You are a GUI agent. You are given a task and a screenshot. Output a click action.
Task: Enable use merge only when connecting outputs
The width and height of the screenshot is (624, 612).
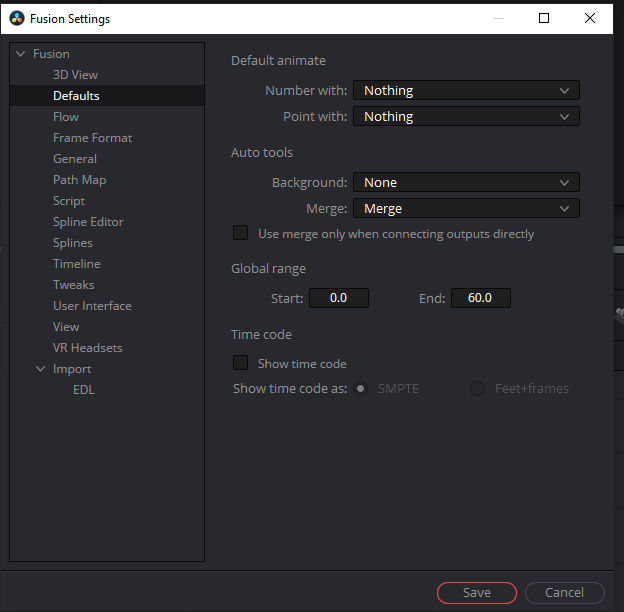(x=240, y=233)
